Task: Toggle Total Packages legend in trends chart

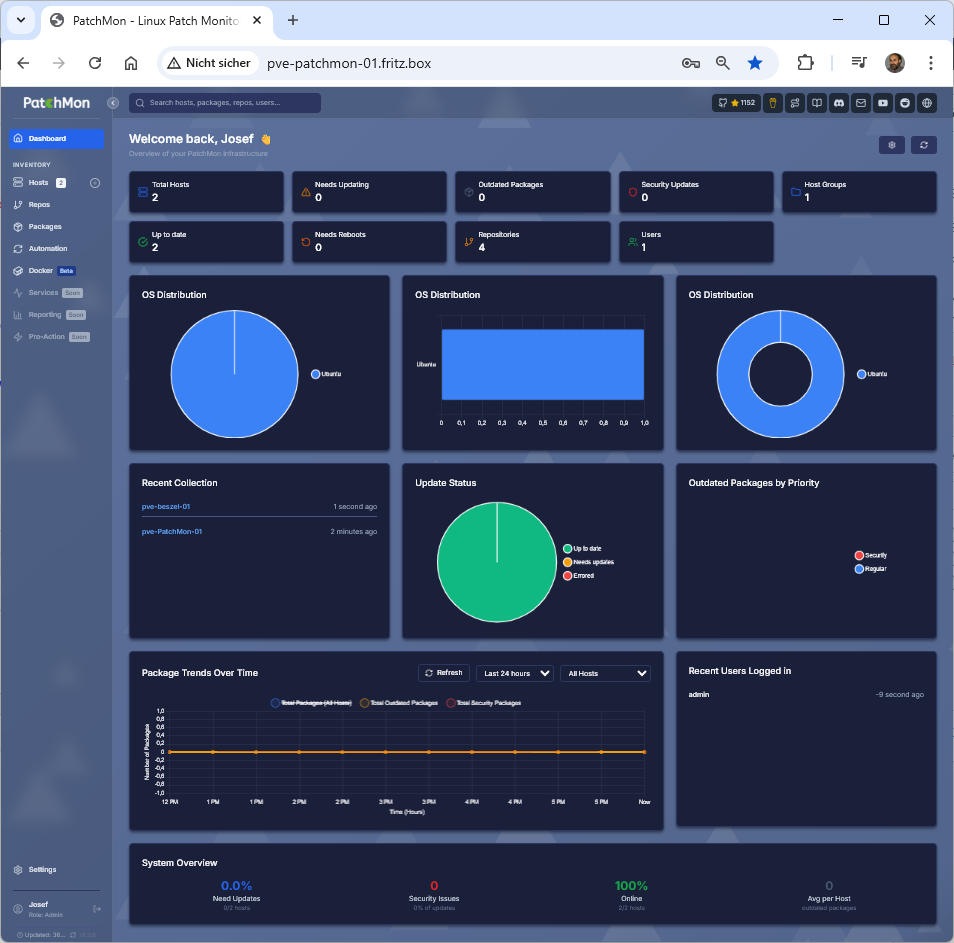Action: [x=311, y=703]
